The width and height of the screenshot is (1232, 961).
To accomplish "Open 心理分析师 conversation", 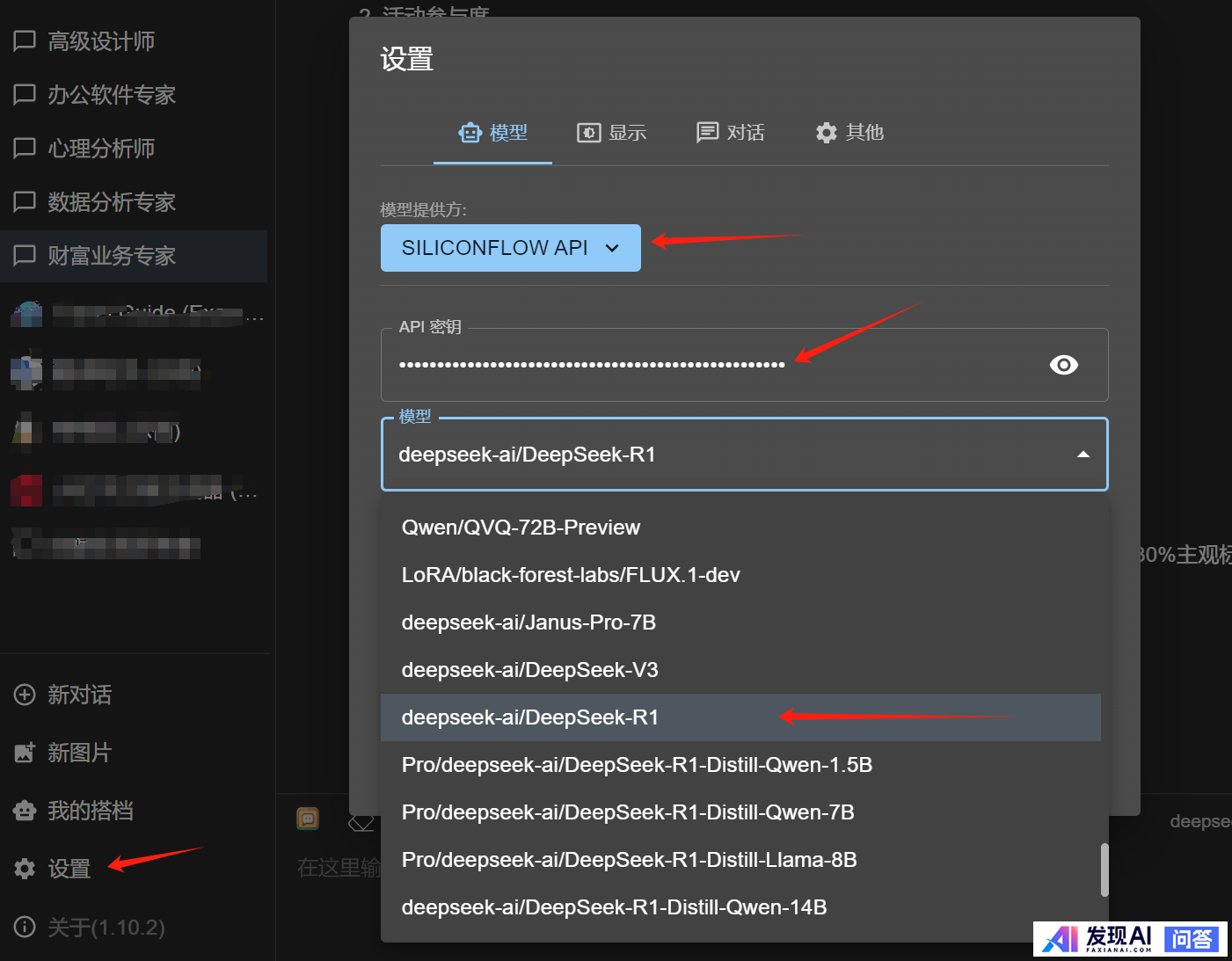I will (134, 149).
